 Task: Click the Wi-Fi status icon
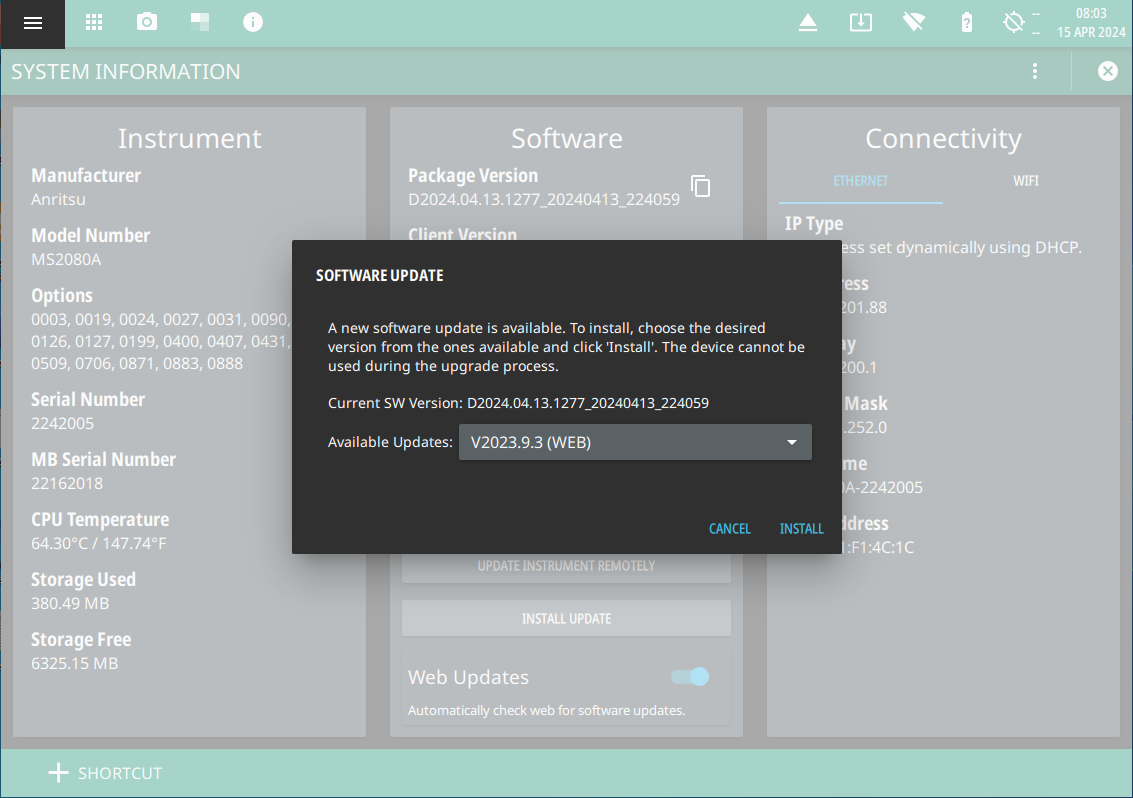click(913, 22)
